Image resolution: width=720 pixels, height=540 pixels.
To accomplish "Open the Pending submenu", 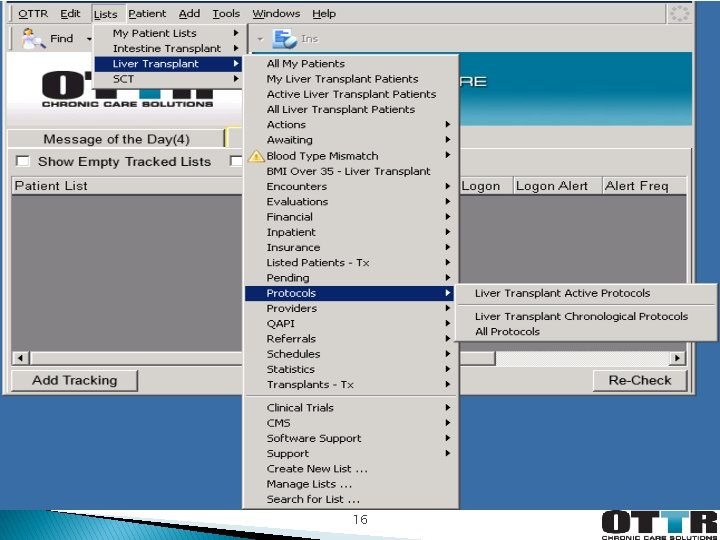I will [350, 277].
